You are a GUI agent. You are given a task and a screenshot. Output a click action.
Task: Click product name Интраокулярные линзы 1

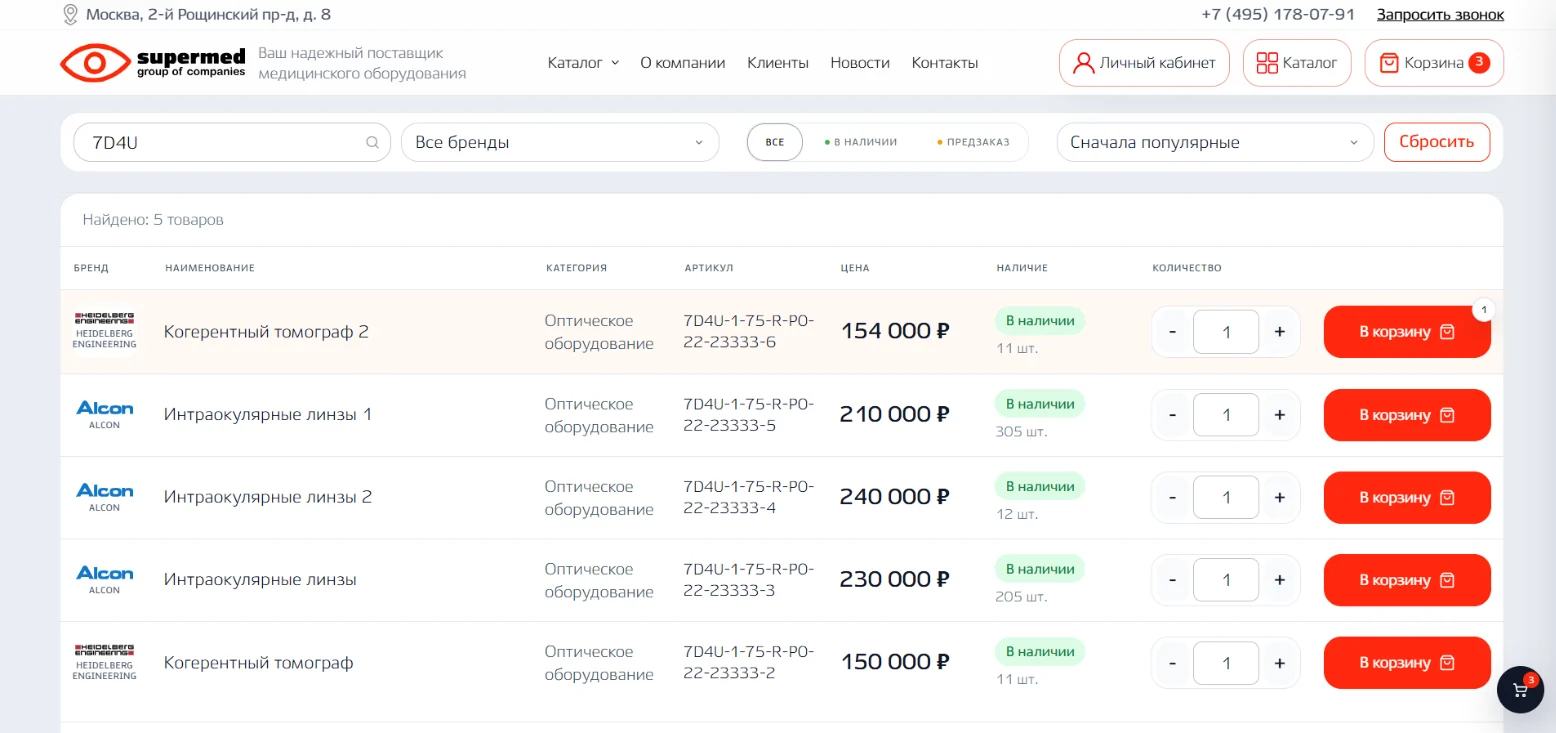[268, 414]
